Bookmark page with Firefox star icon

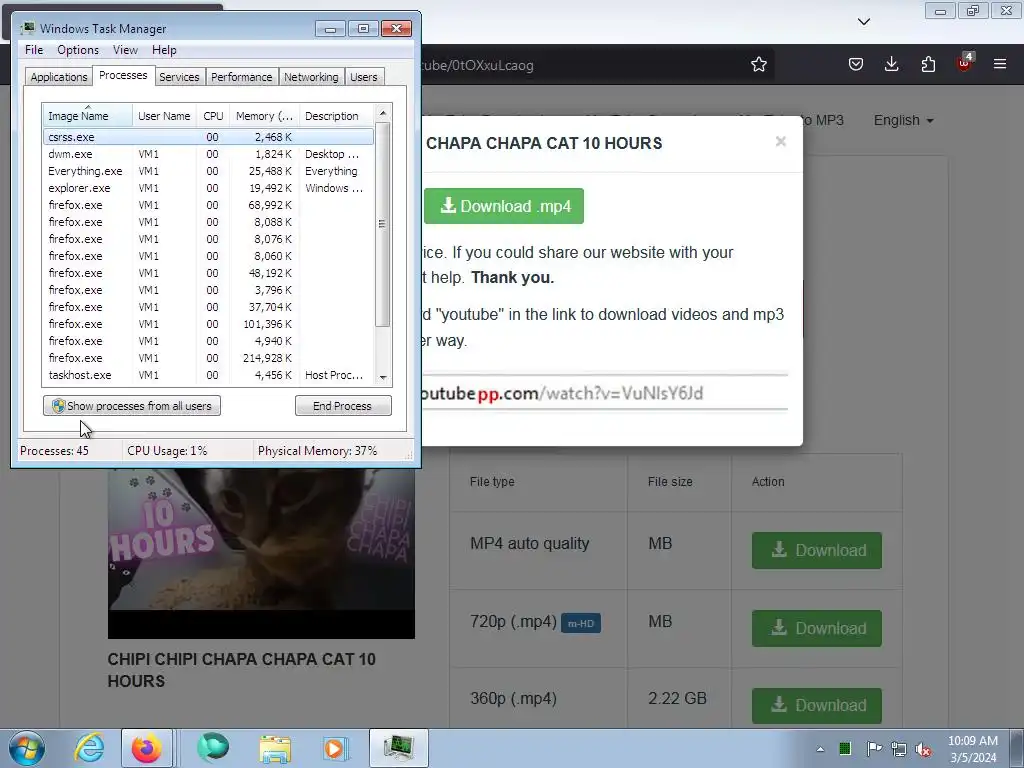click(x=758, y=64)
